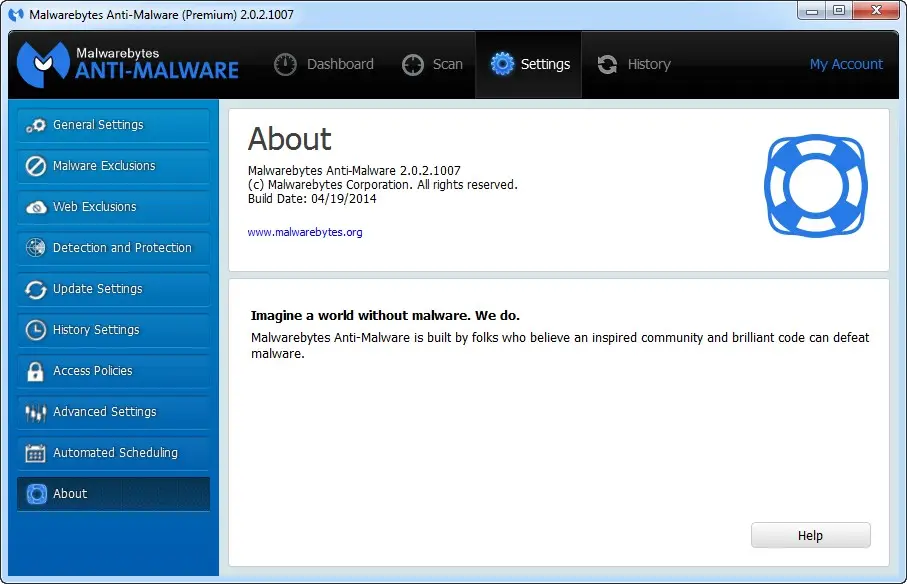Click the Detection and Protection radar icon

36,247
